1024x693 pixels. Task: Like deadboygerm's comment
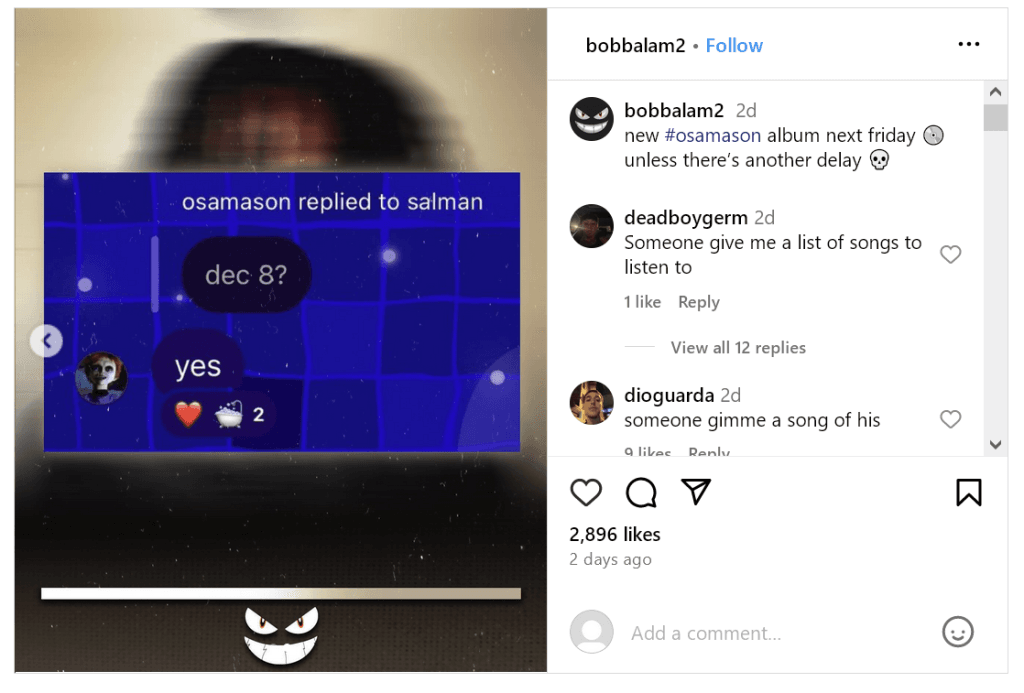coord(950,254)
